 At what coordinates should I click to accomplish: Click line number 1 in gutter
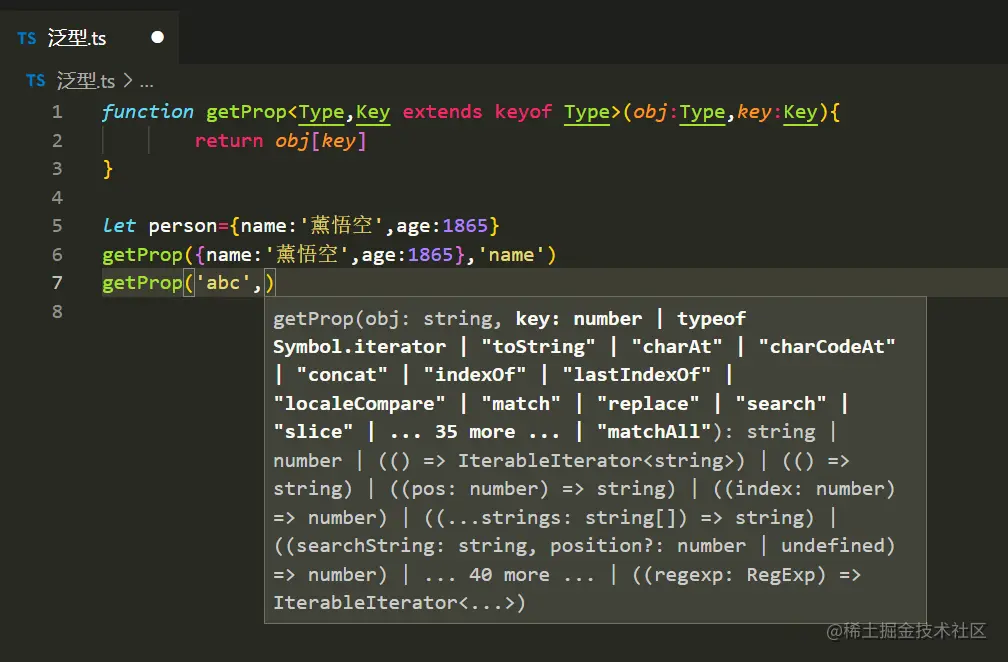(x=57, y=112)
